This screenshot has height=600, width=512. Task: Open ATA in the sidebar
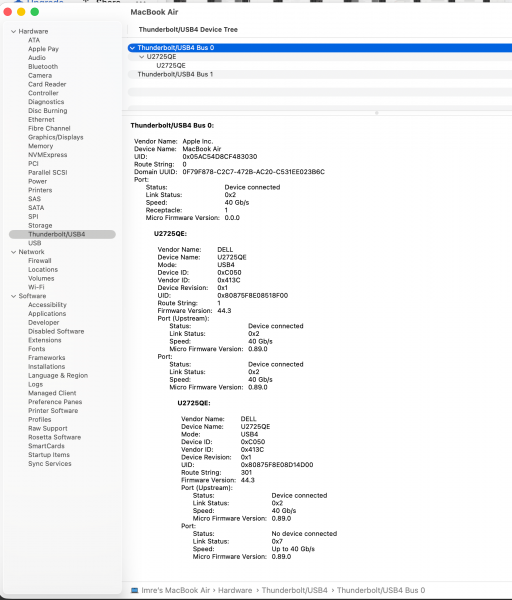pos(34,40)
